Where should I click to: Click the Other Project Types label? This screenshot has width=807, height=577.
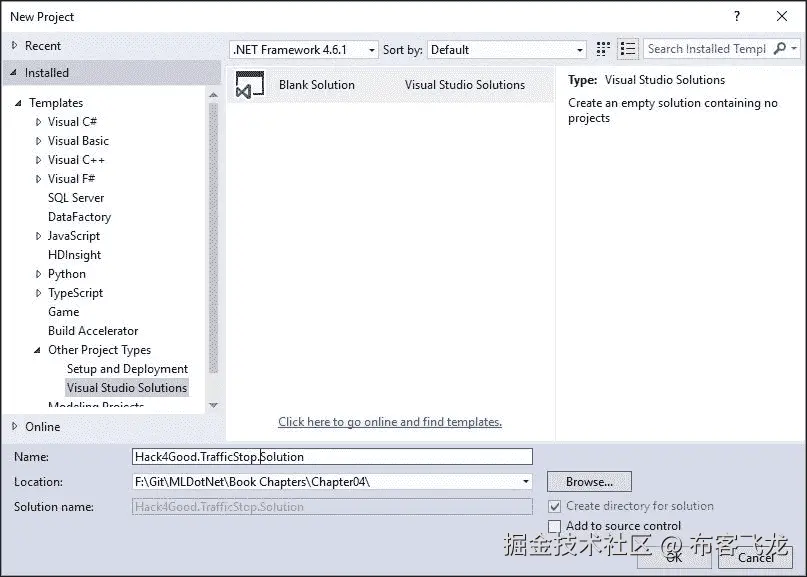coord(99,350)
